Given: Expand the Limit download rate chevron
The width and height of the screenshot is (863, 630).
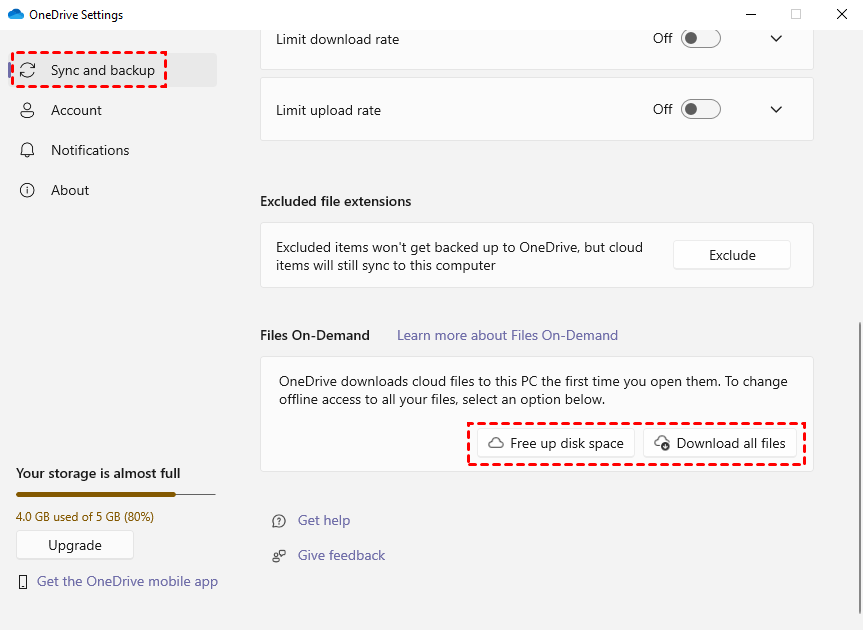Looking at the screenshot, I should (x=777, y=39).
